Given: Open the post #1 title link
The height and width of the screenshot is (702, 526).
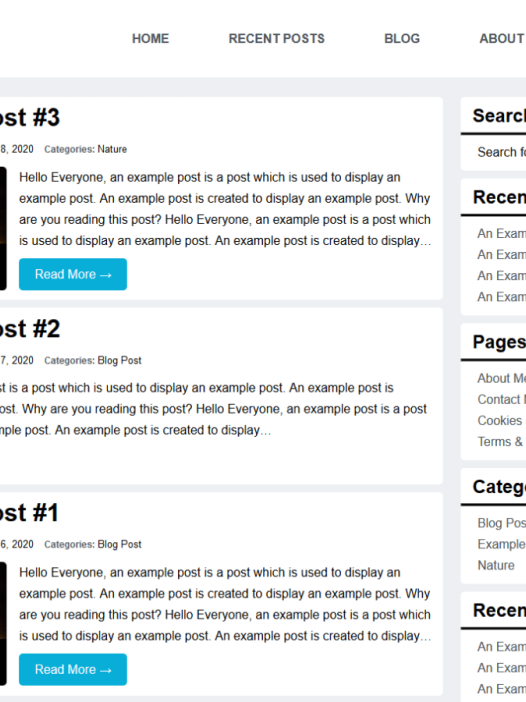Looking at the screenshot, I should (29, 513).
